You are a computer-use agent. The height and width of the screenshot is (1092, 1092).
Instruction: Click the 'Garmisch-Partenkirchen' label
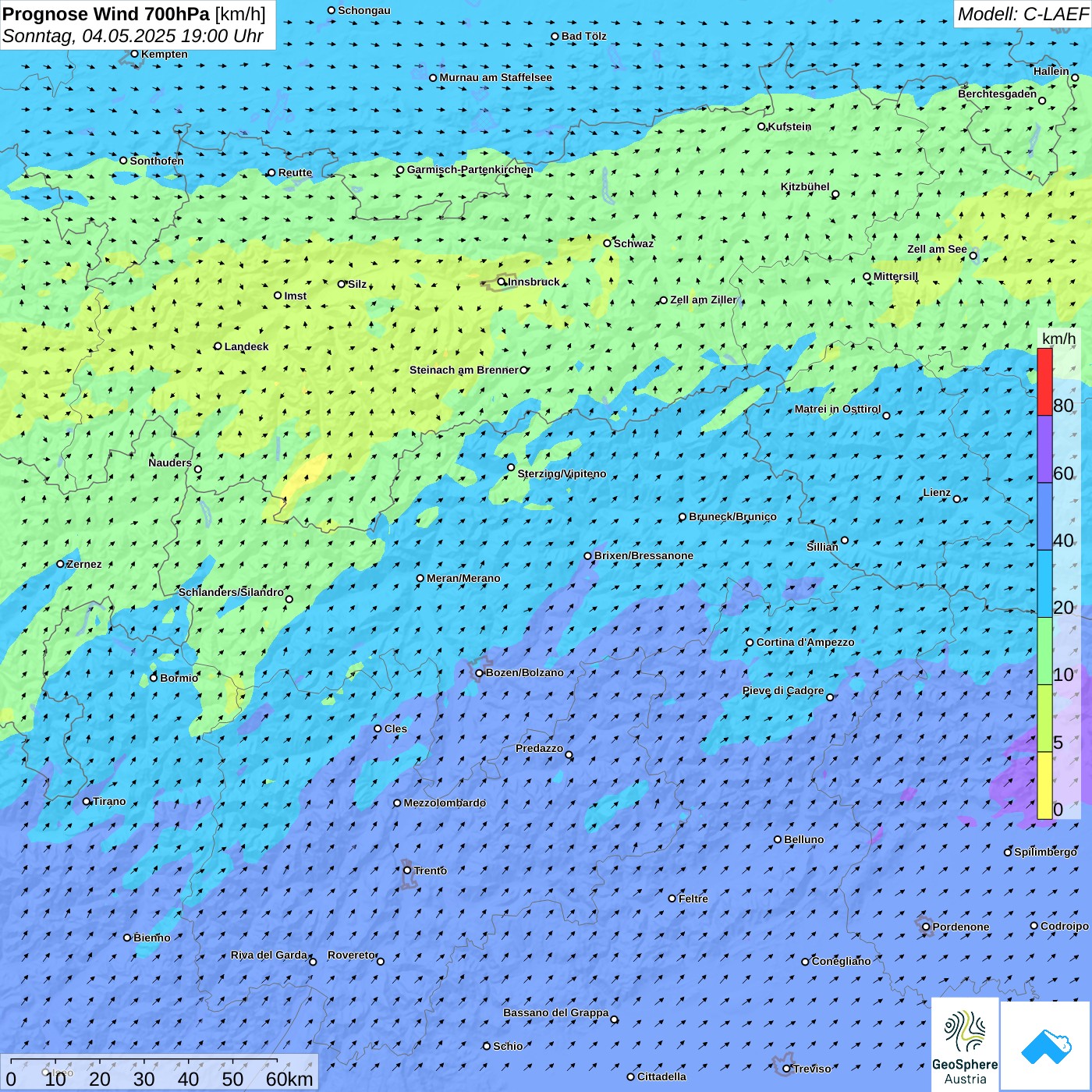[470, 169]
